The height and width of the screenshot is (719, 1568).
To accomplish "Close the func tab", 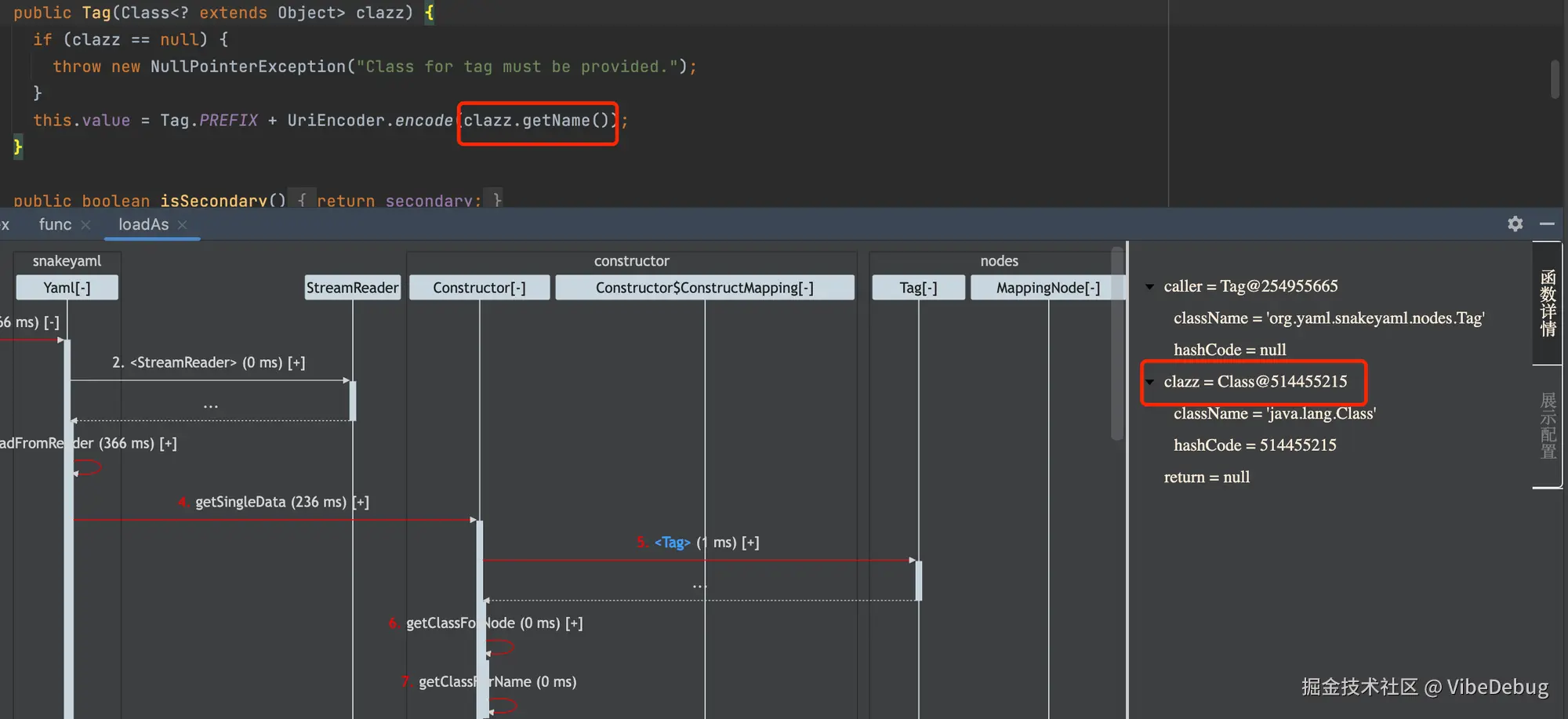I will [85, 225].
